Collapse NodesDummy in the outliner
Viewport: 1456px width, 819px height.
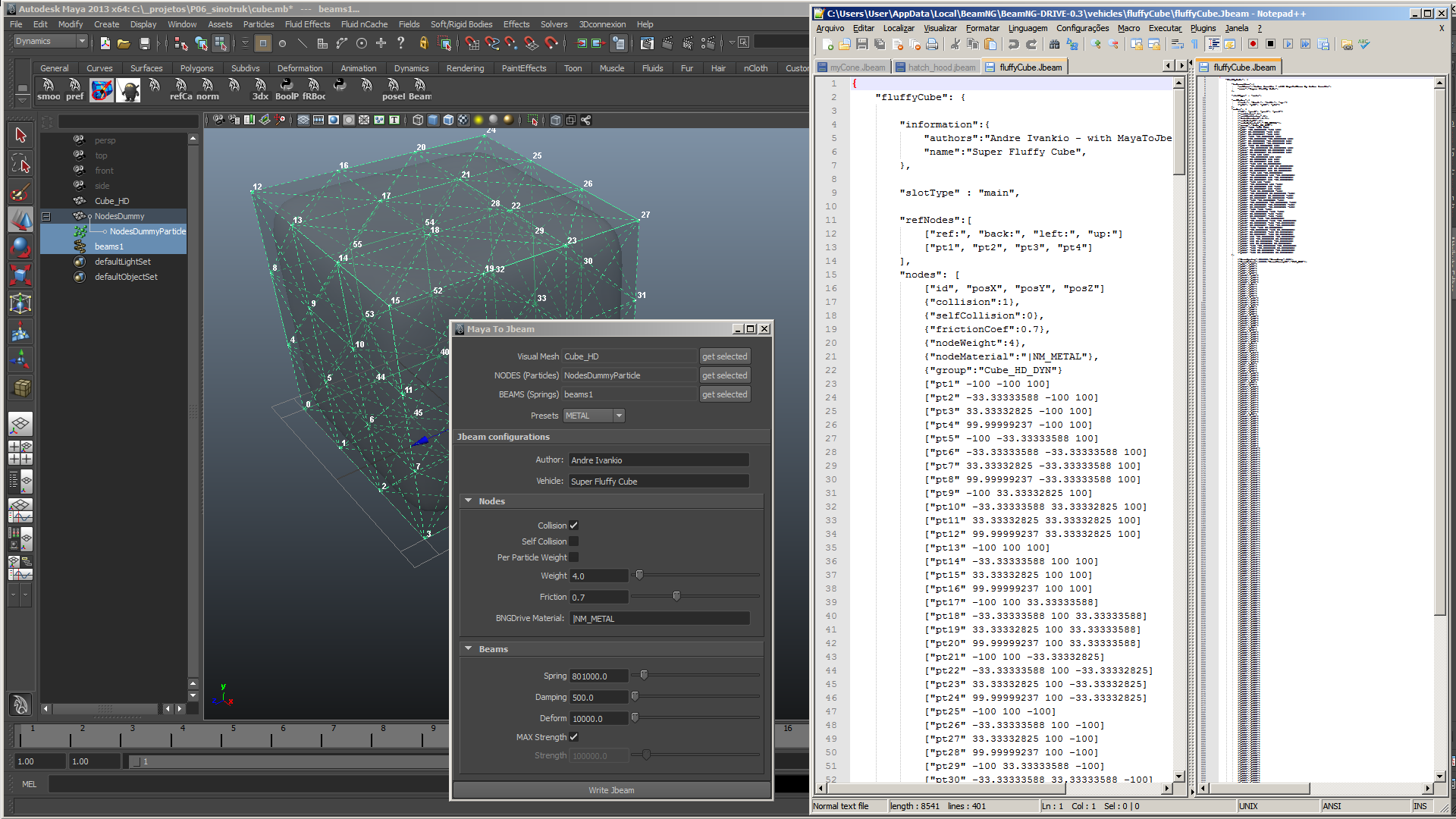[45, 216]
